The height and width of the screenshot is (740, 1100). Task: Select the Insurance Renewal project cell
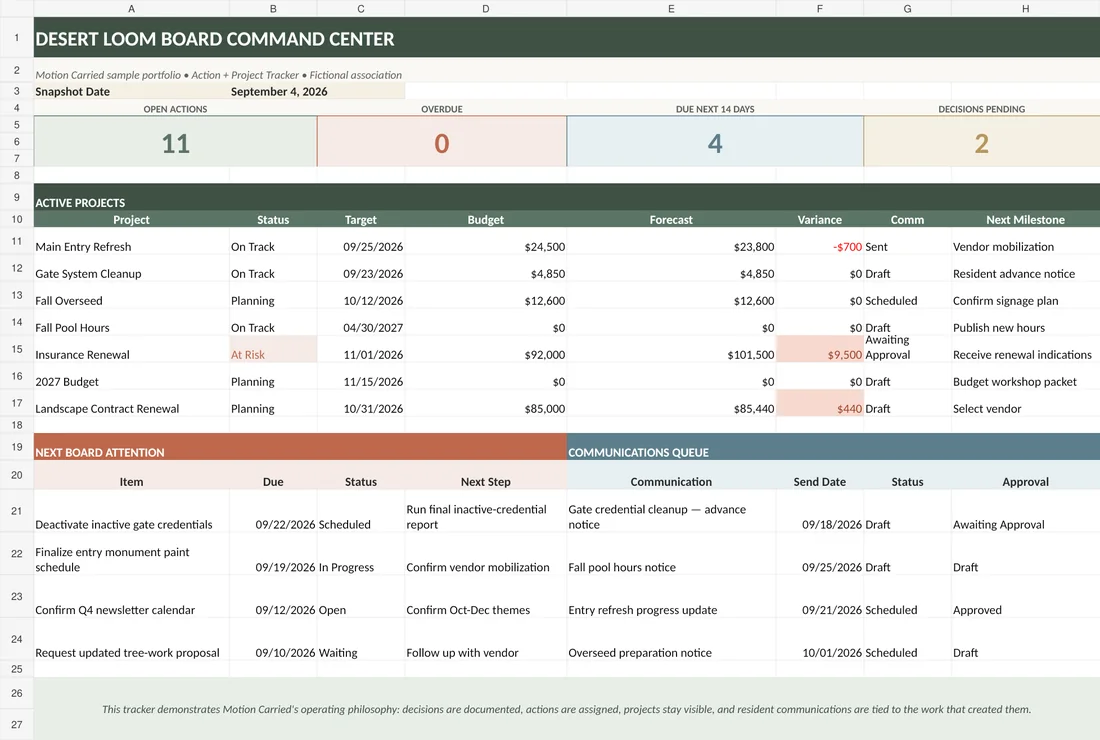coord(131,349)
